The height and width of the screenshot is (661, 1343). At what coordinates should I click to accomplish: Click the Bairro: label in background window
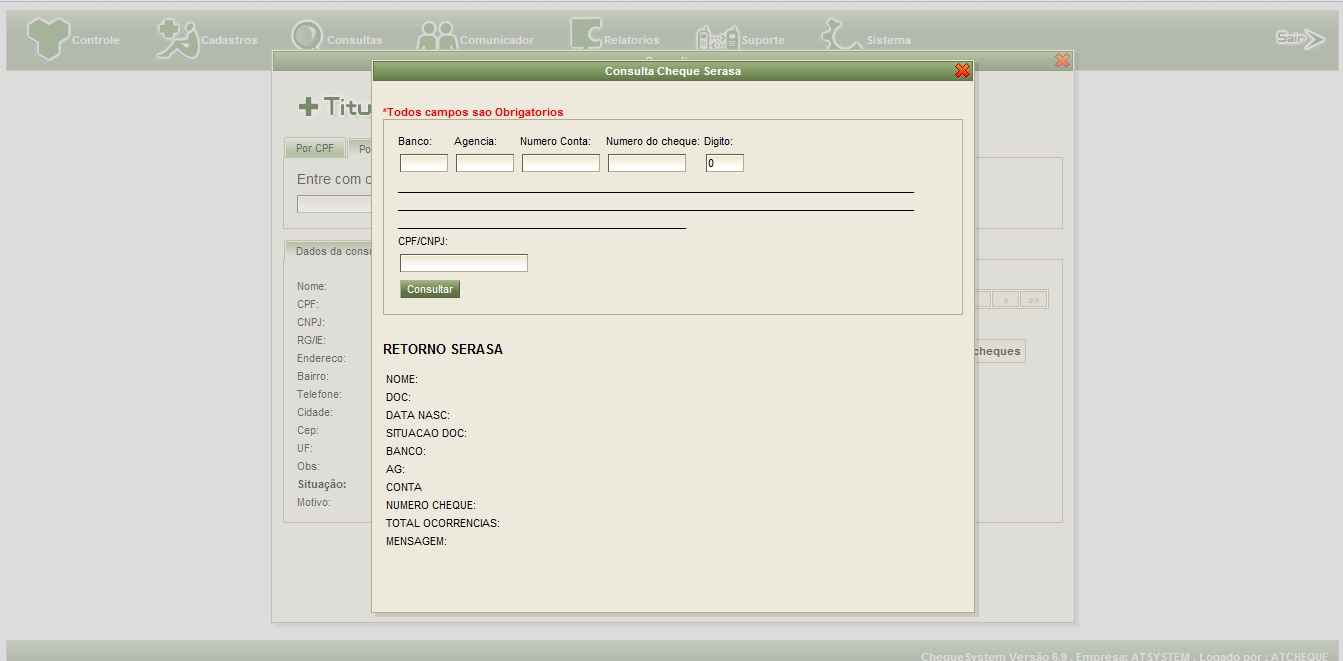[x=312, y=376]
